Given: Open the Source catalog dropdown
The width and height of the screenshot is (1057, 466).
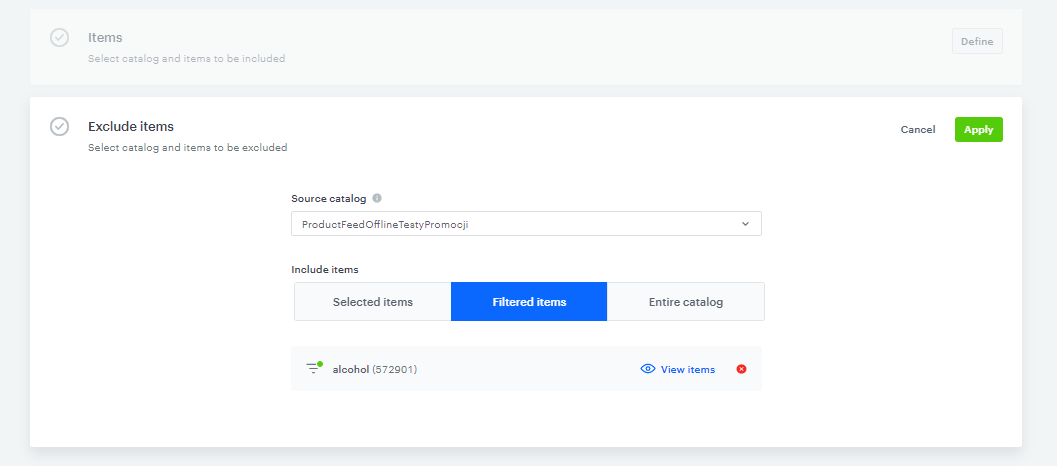Looking at the screenshot, I should click(x=526, y=224).
